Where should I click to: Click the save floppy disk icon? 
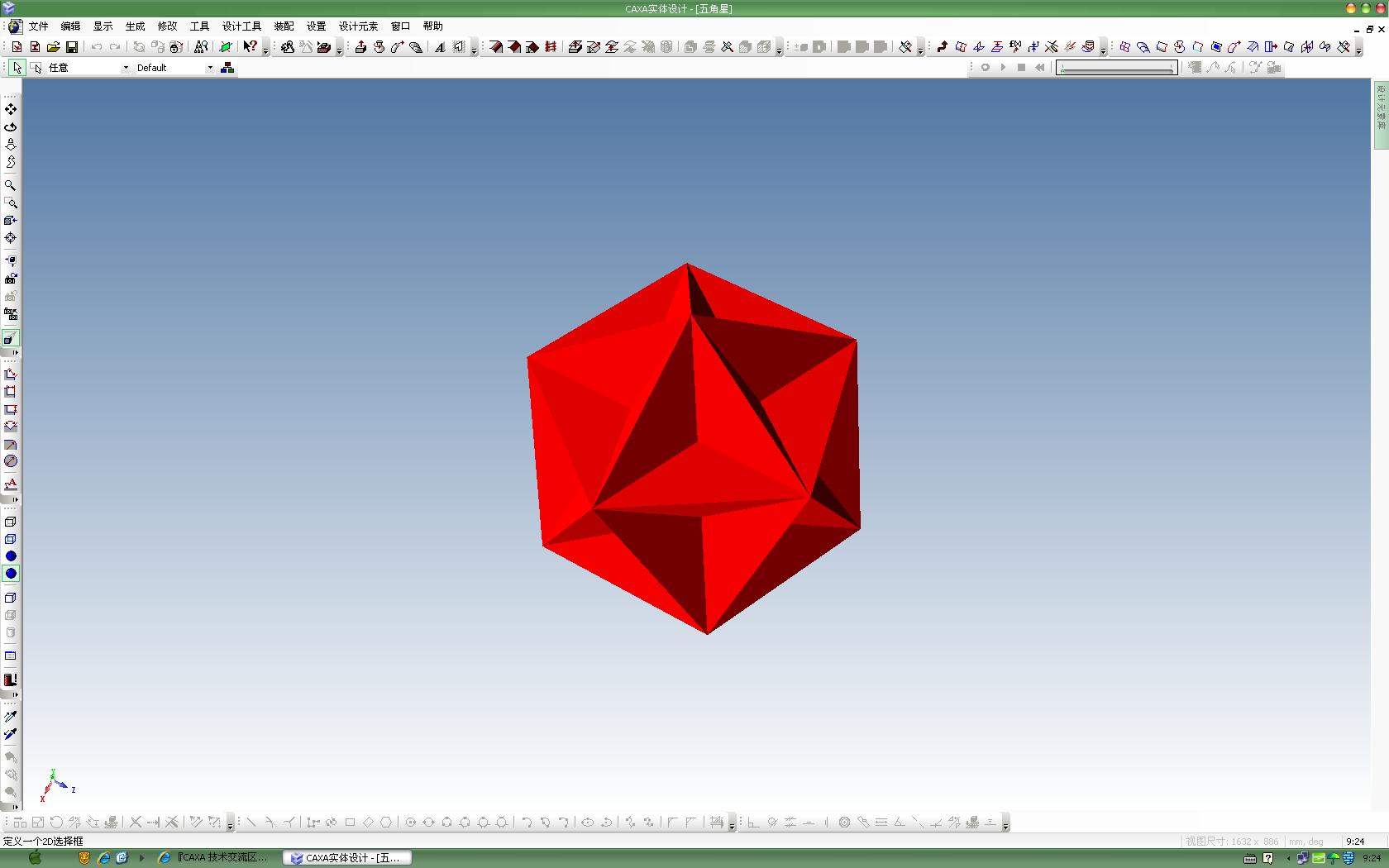[x=72, y=47]
